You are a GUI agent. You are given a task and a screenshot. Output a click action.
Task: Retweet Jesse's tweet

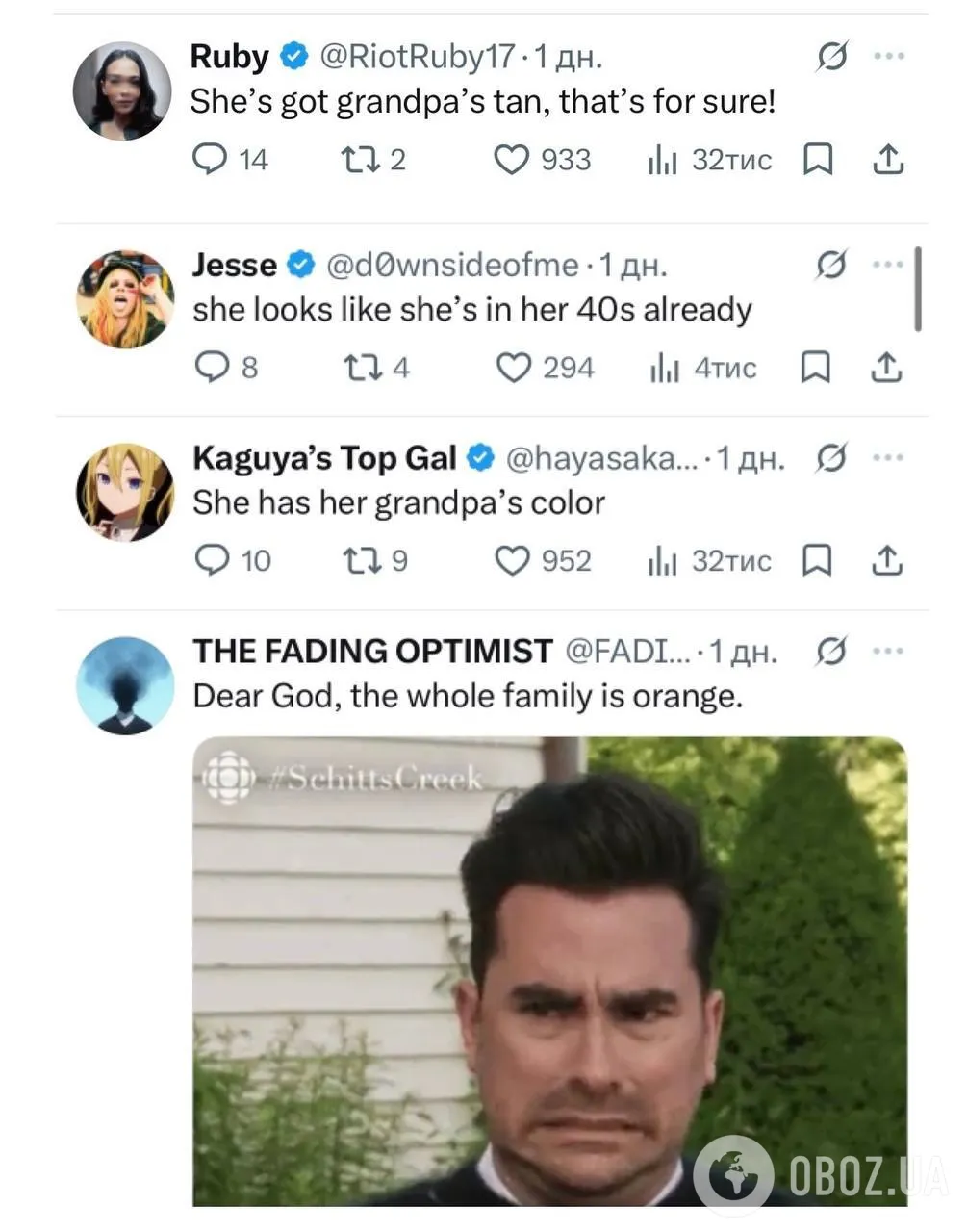point(361,368)
